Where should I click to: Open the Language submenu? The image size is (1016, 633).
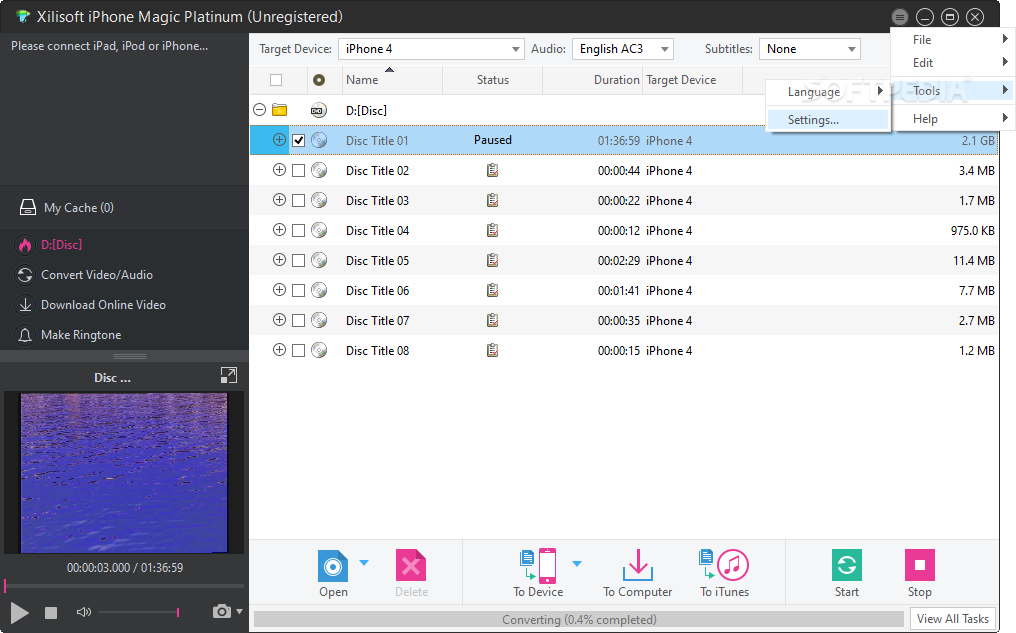point(827,92)
